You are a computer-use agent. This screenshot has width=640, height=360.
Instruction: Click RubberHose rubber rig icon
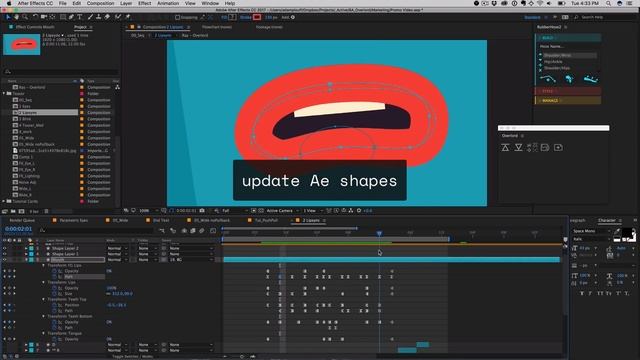(569, 78)
